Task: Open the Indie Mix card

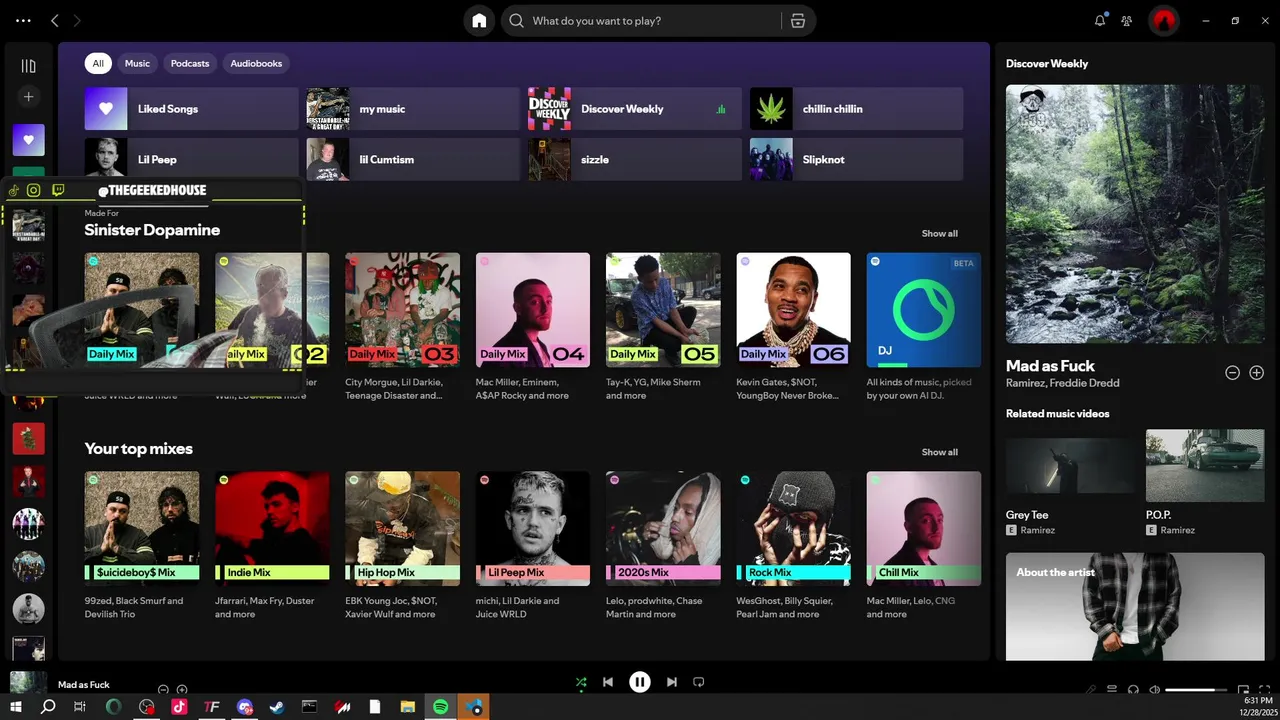Action: (272, 546)
